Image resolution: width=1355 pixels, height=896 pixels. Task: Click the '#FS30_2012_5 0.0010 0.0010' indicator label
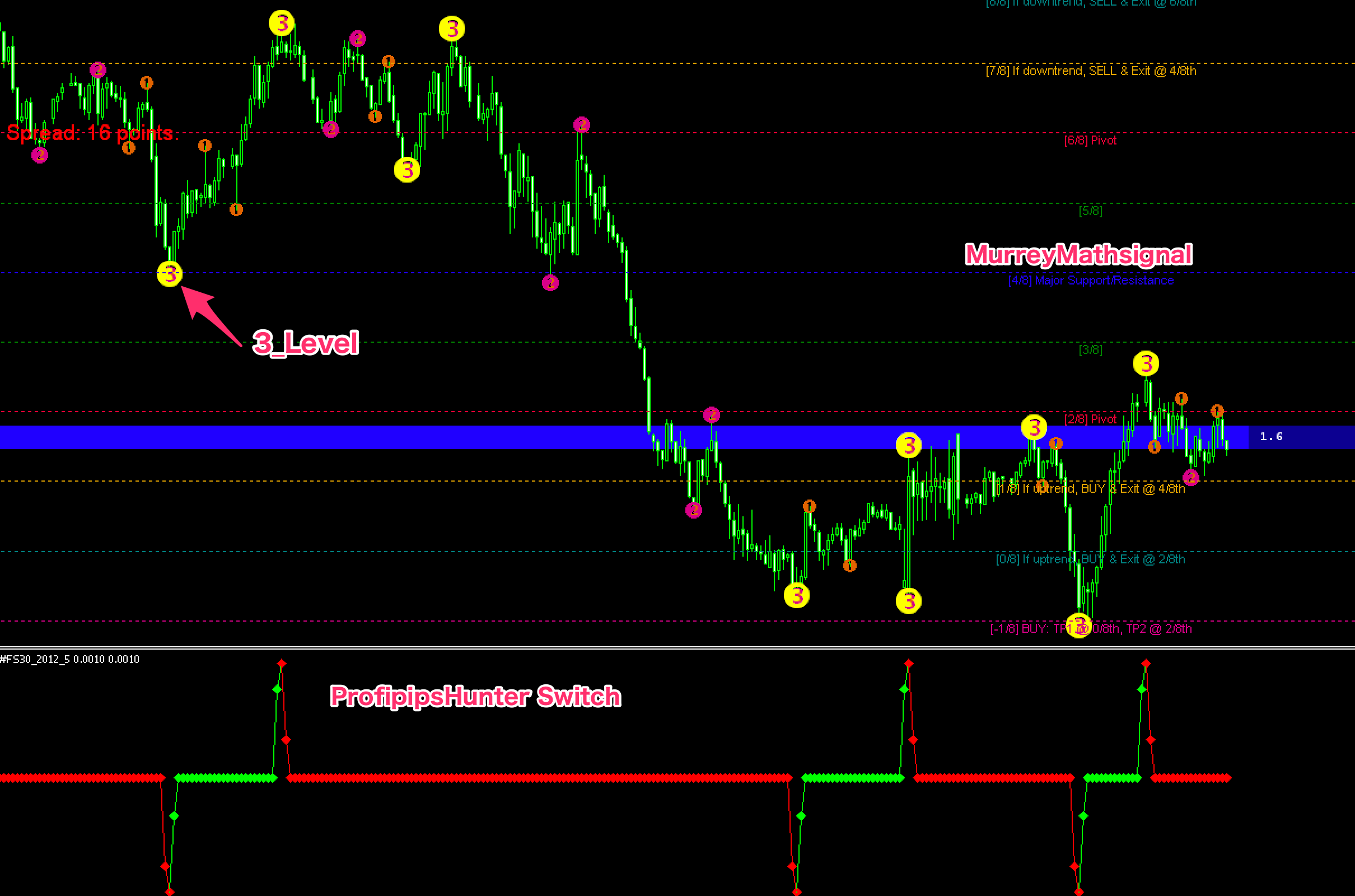[69, 659]
